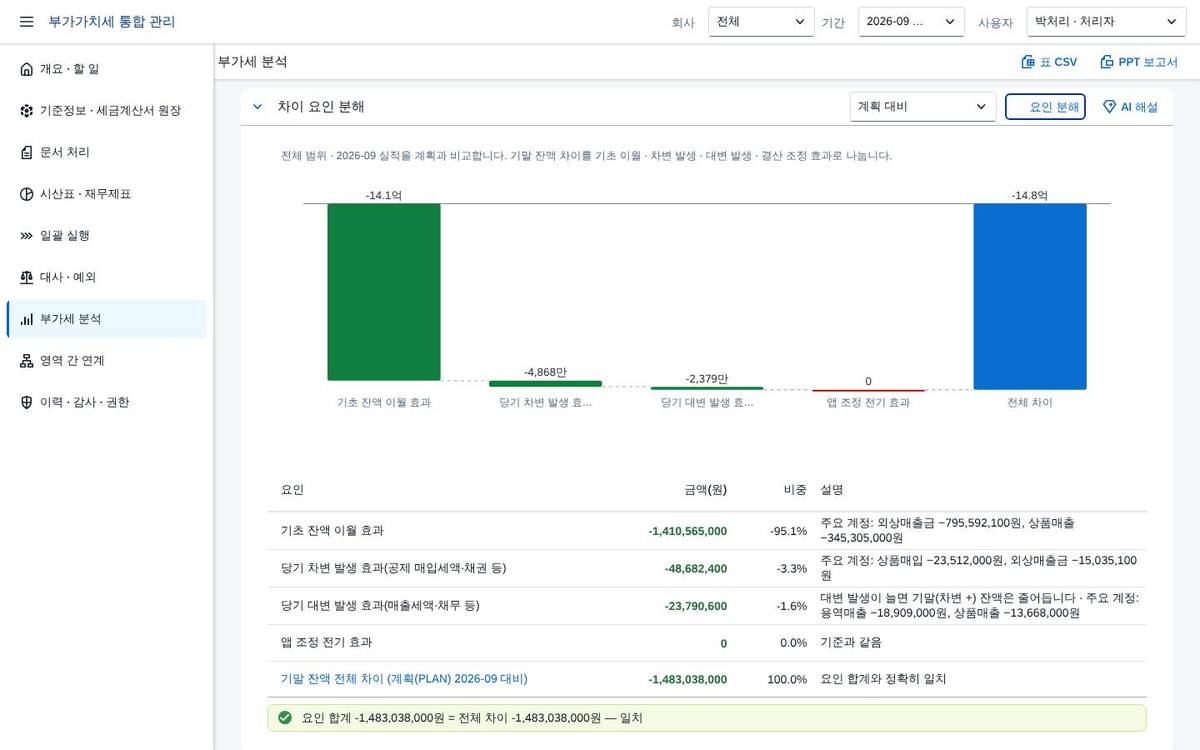
Task: Click the AI 해설 diamond icon
Action: point(1109,107)
